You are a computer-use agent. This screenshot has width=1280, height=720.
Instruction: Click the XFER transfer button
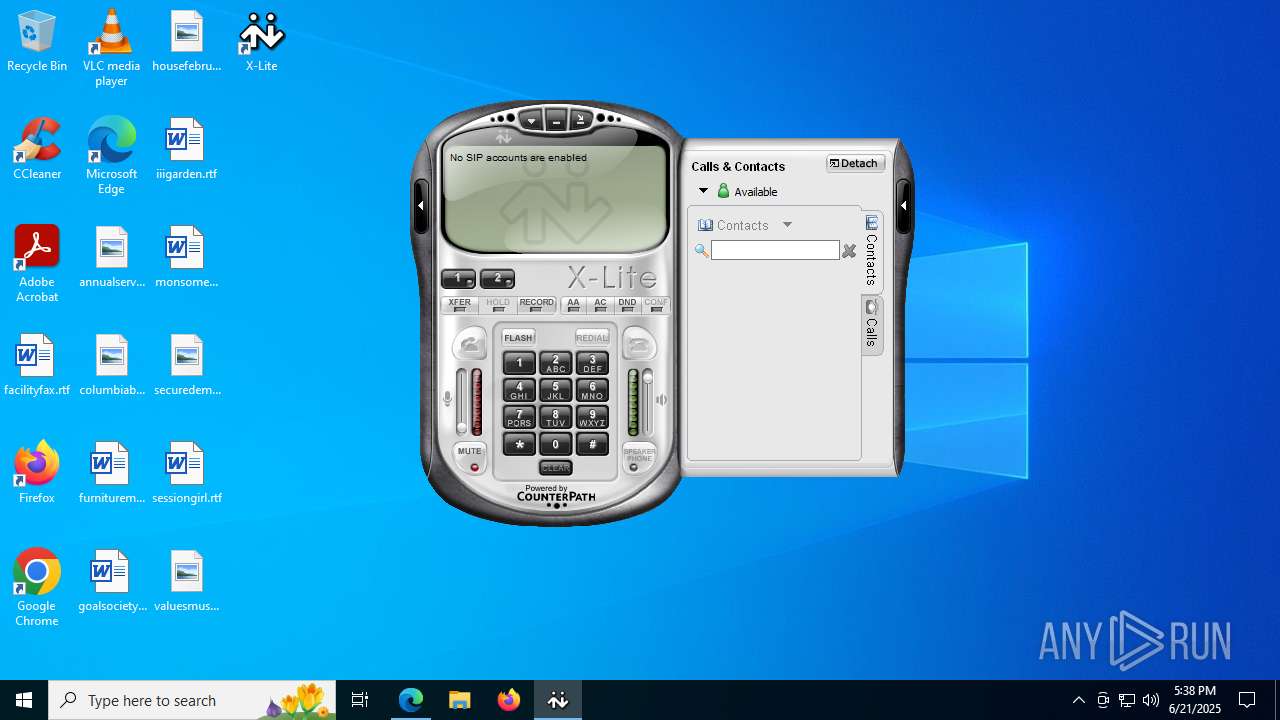pyautogui.click(x=460, y=305)
